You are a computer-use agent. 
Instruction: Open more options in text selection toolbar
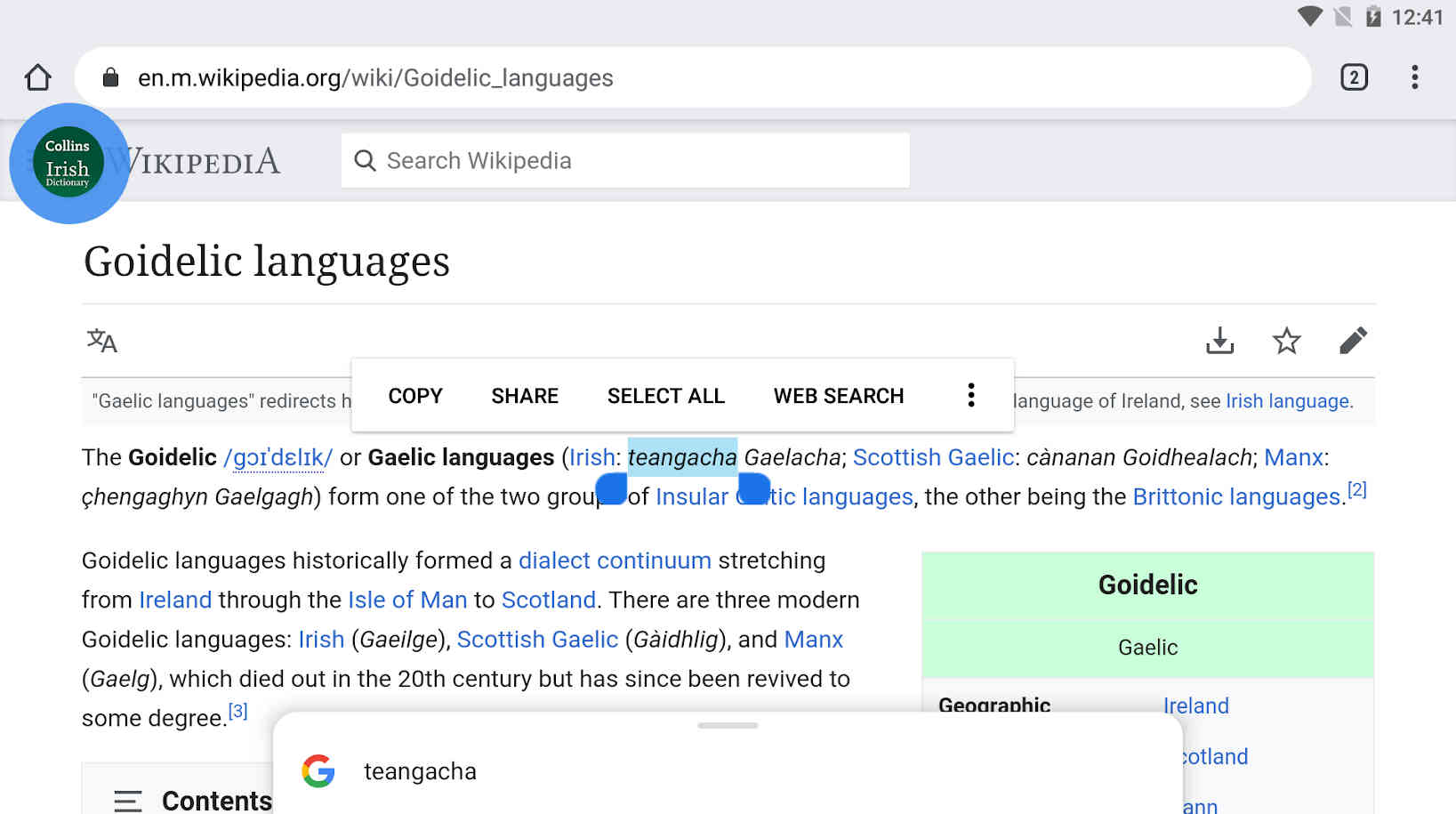click(971, 395)
